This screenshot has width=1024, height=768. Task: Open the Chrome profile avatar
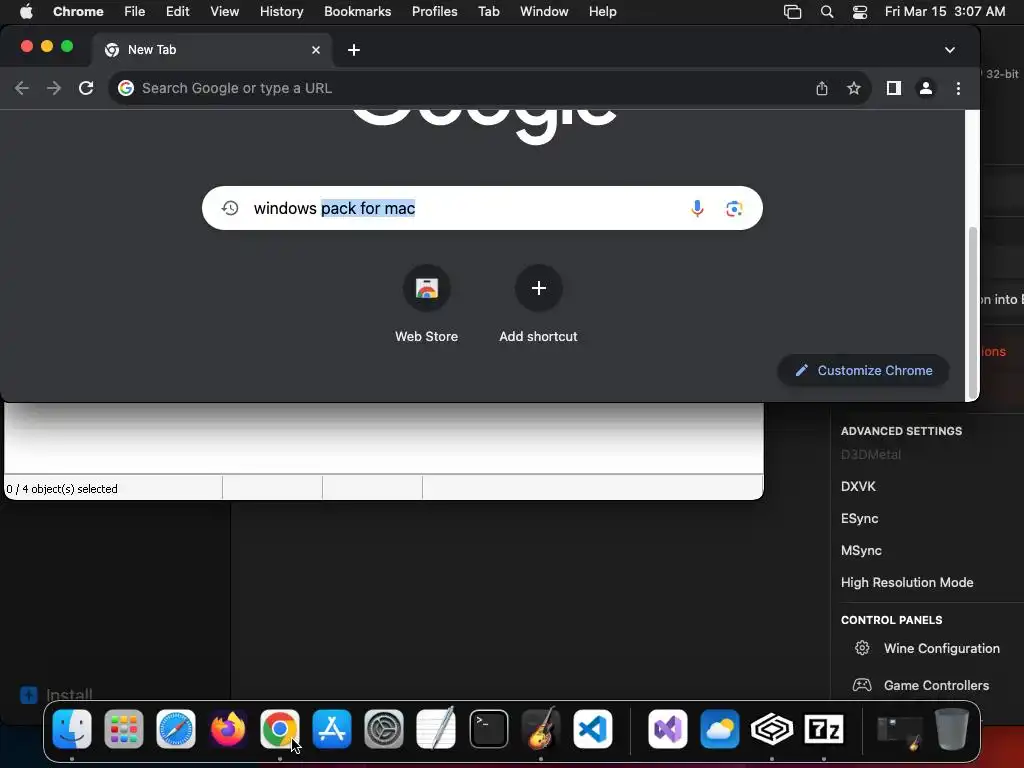coord(925,88)
